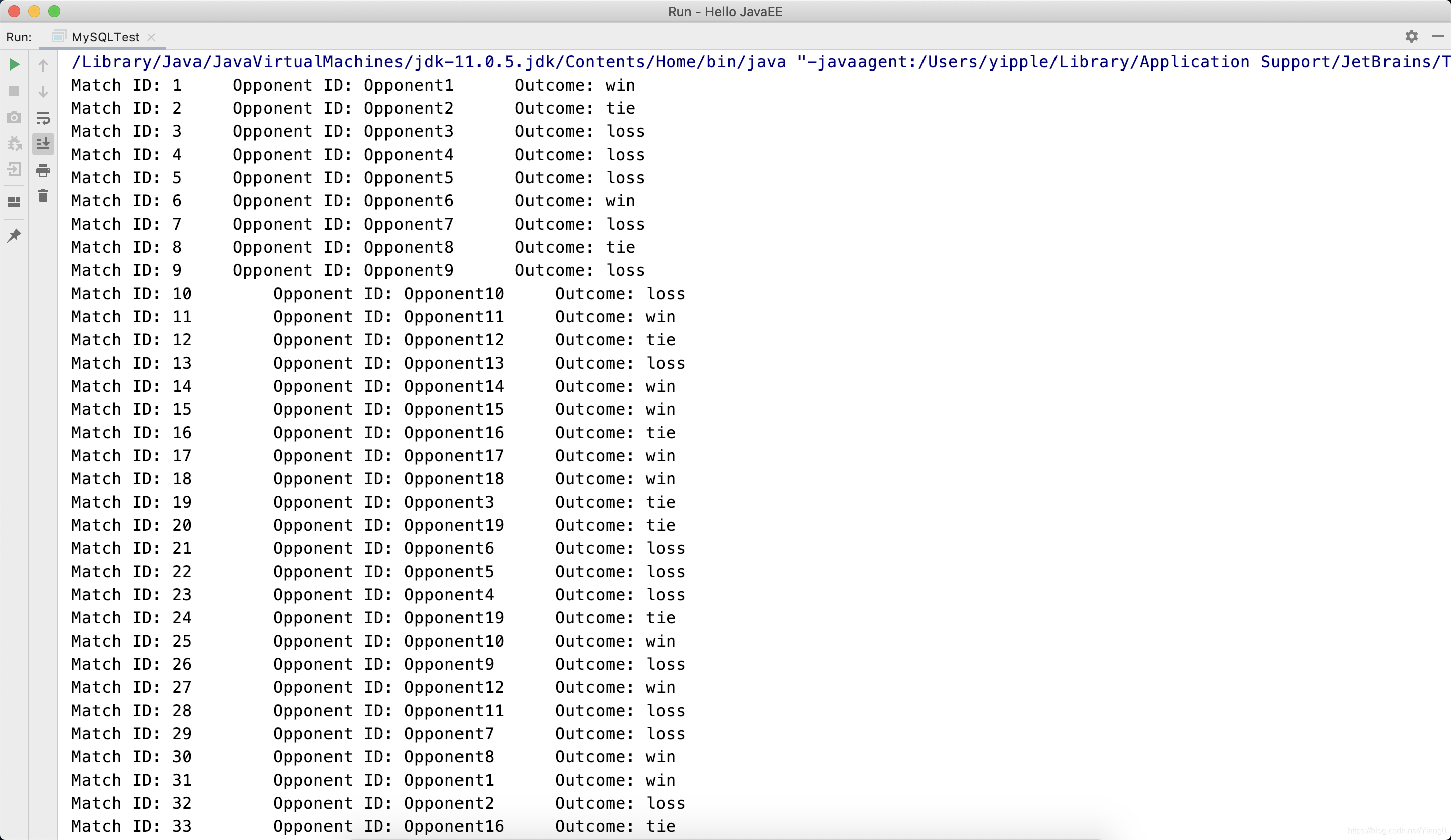Viewport: 1451px width, 840px height.
Task: Close the MySQLTest tab
Action: click(x=152, y=37)
